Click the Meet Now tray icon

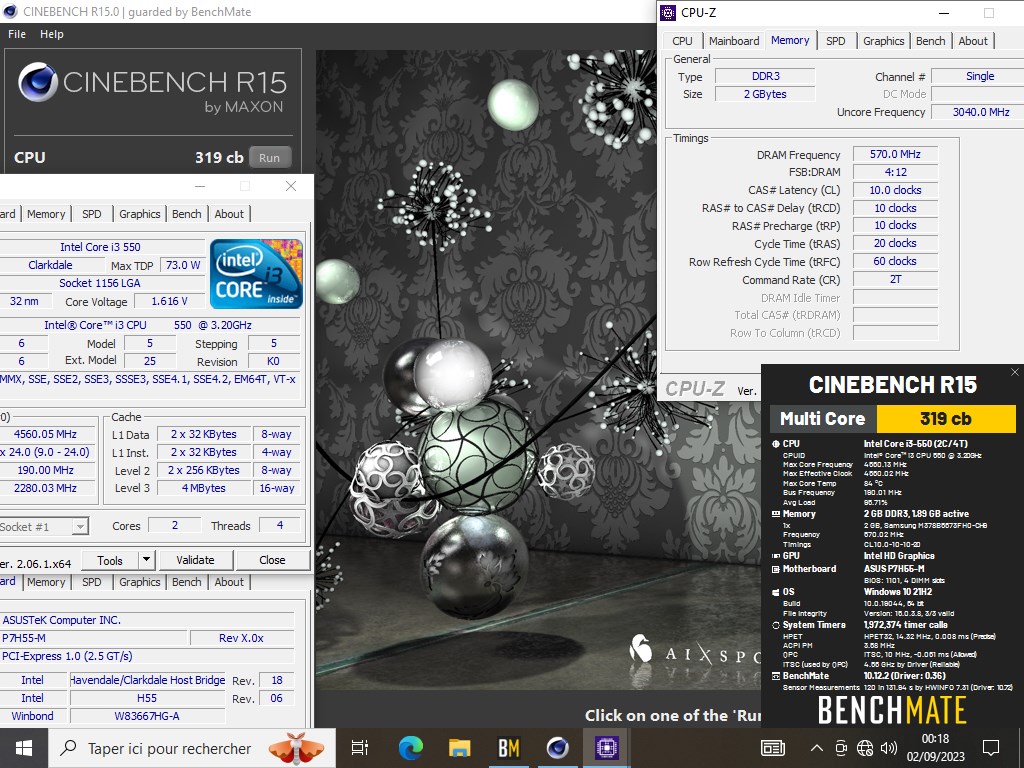point(841,748)
